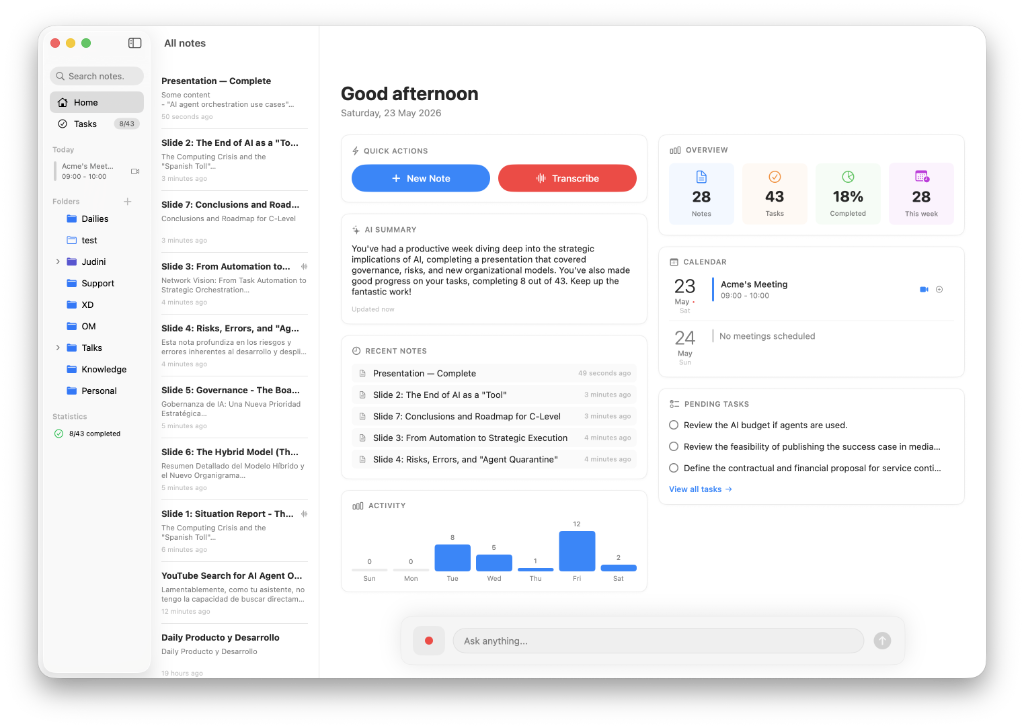Open Slide 5 Governance note in list
Image resolution: width=1024 pixels, height=728 pixels.
coord(234,407)
